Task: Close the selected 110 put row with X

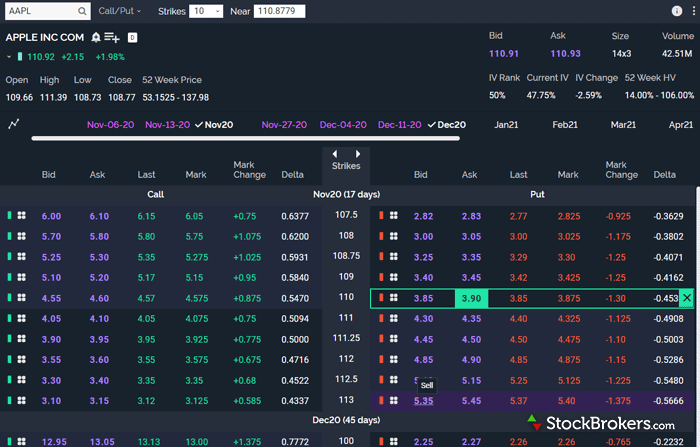Action: pos(686,298)
